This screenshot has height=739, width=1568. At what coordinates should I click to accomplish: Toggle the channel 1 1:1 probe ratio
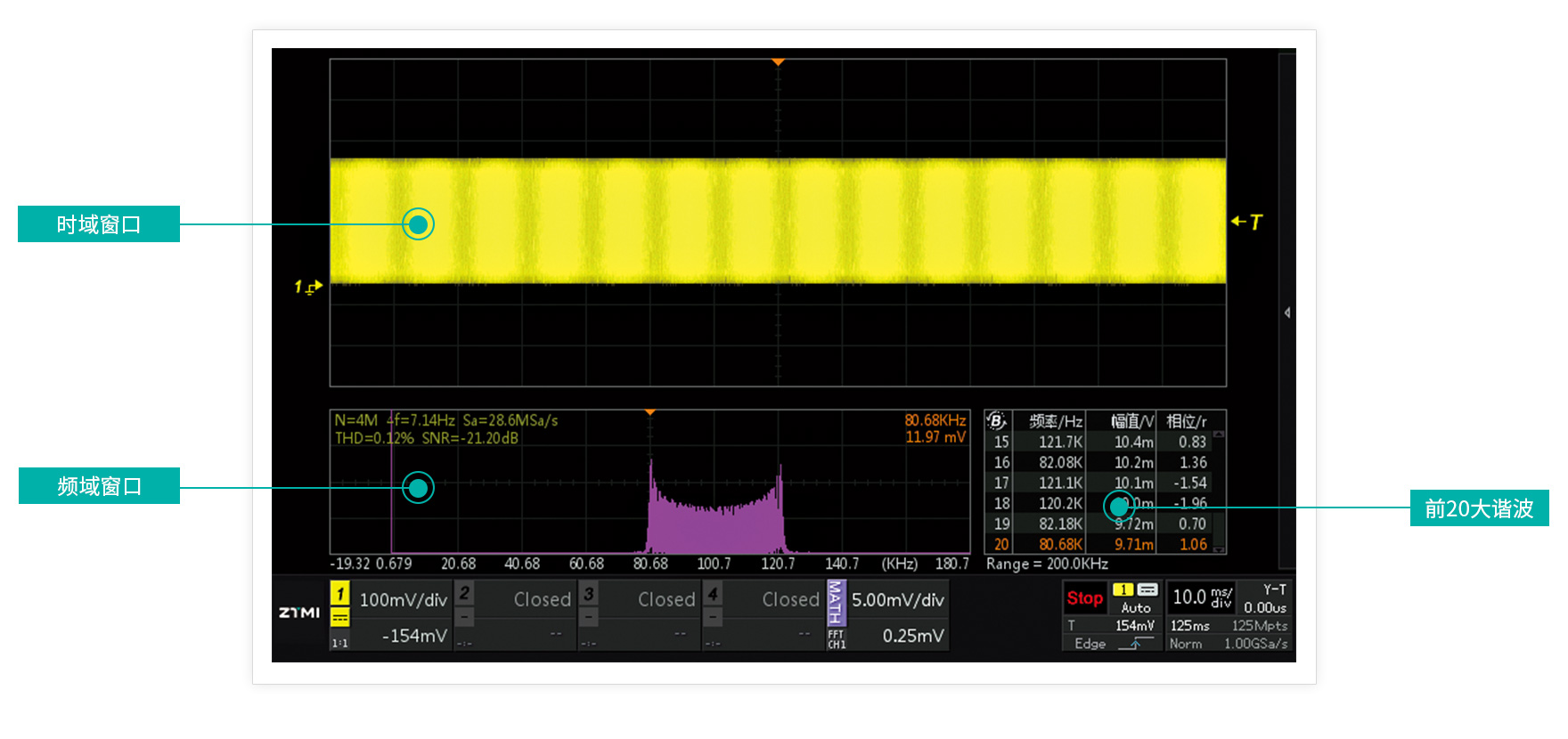[x=339, y=642]
